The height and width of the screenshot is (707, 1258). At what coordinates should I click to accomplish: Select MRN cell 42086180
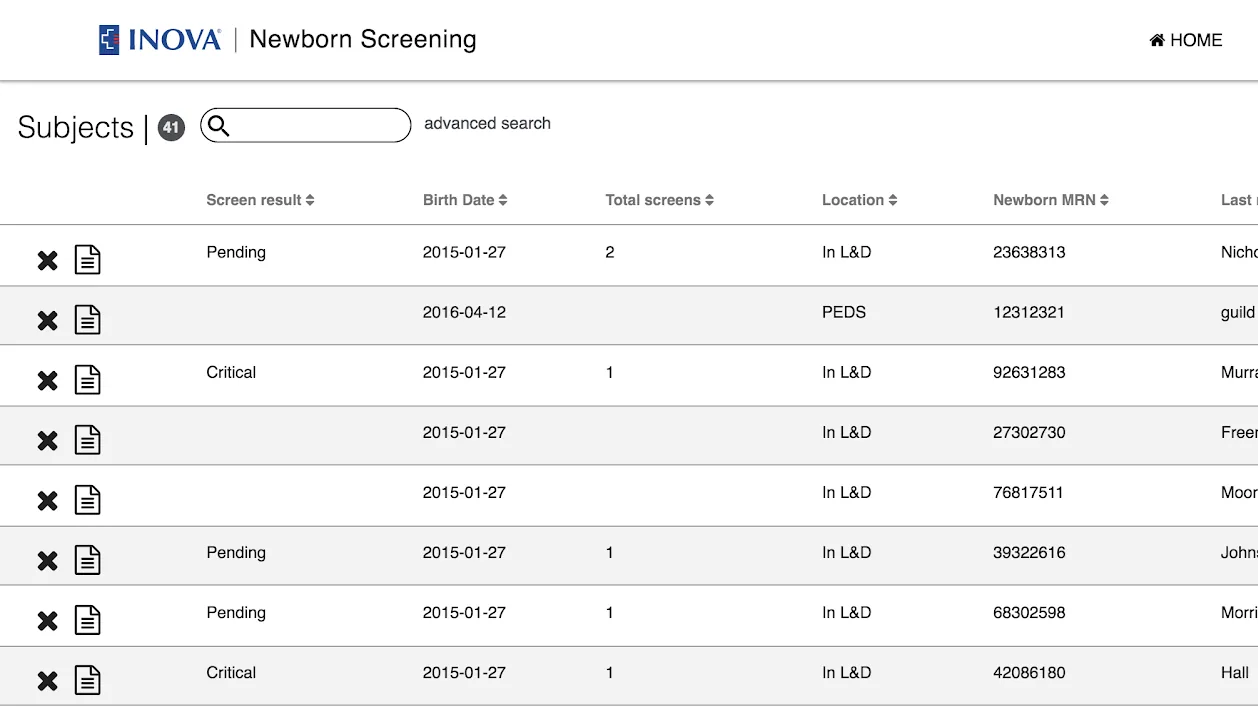coord(1029,672)
